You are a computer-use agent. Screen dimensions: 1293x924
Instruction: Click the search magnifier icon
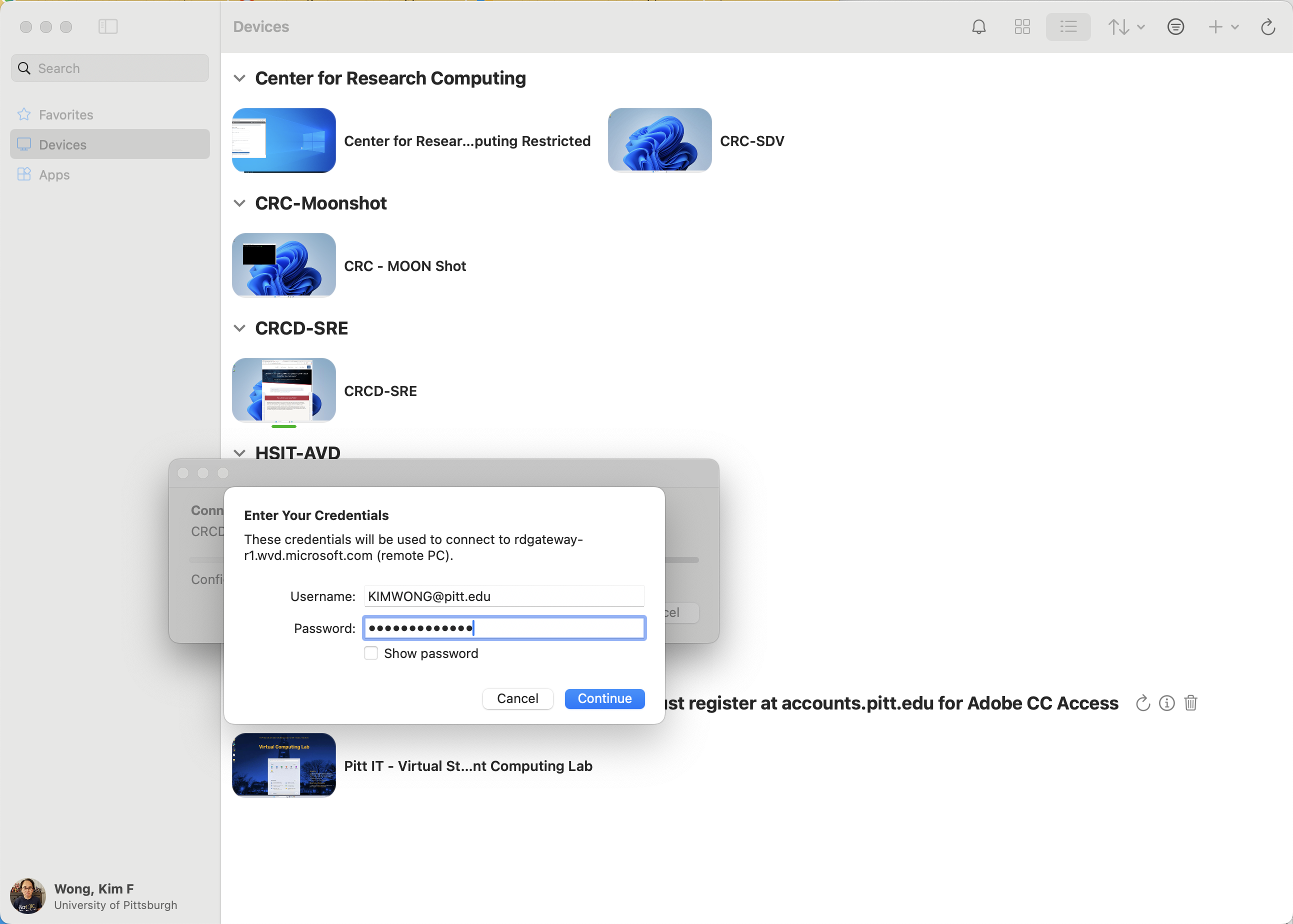[24, 68]
